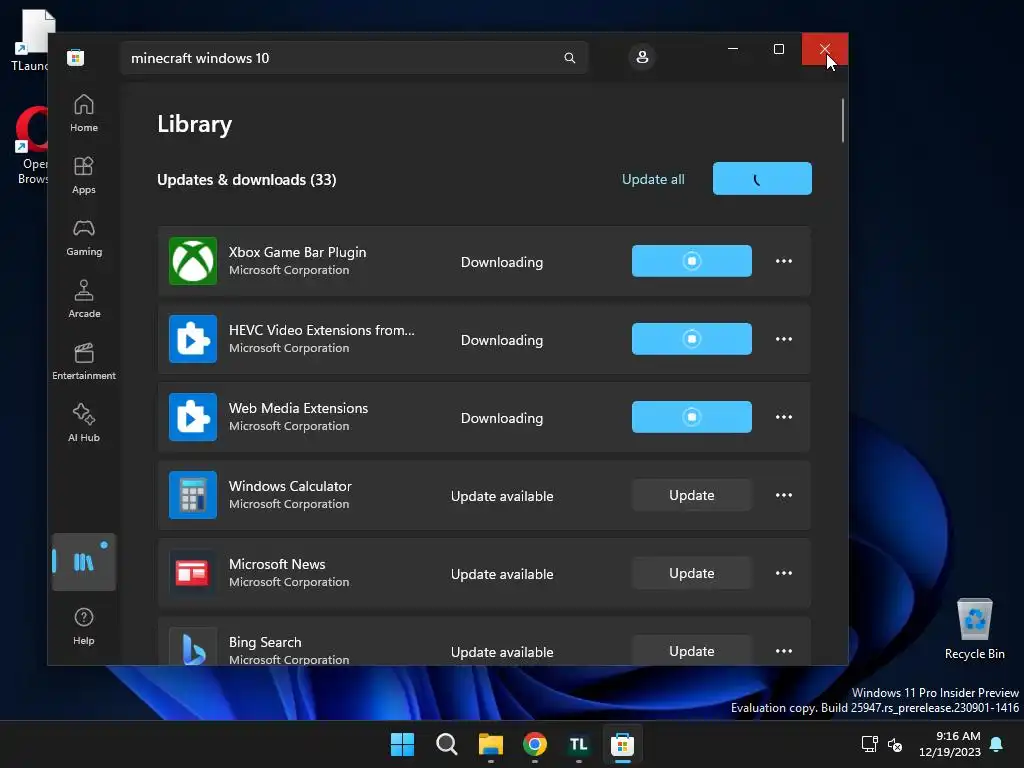This screenshot has width=1024, height=768.
Task: Select the Library icon in sidebar
Action: point(84,562)
